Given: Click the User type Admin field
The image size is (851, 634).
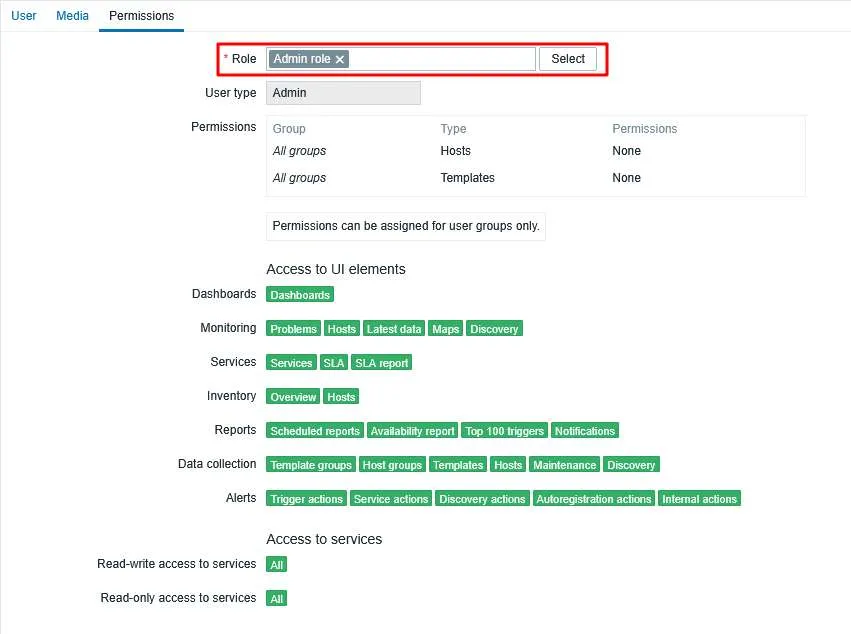Looking at the screenshot, I should click(343, 93).
